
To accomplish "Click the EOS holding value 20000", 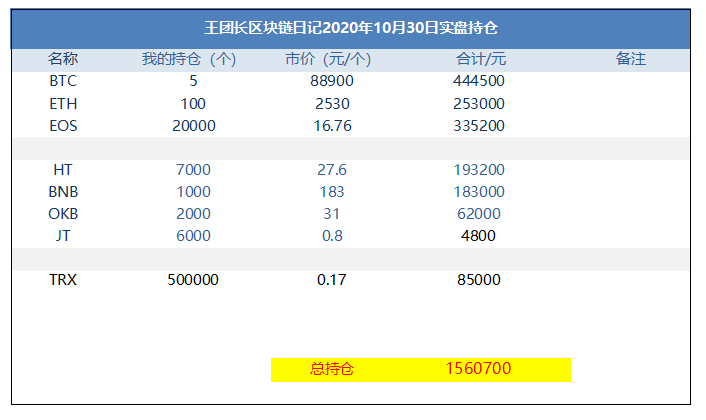I will 194,126.
